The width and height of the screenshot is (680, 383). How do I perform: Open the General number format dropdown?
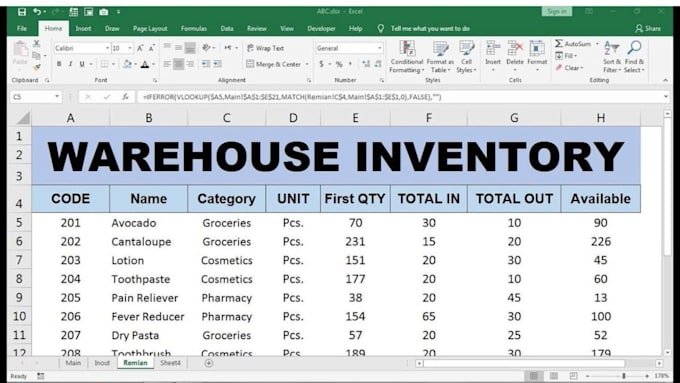[379, 48]
